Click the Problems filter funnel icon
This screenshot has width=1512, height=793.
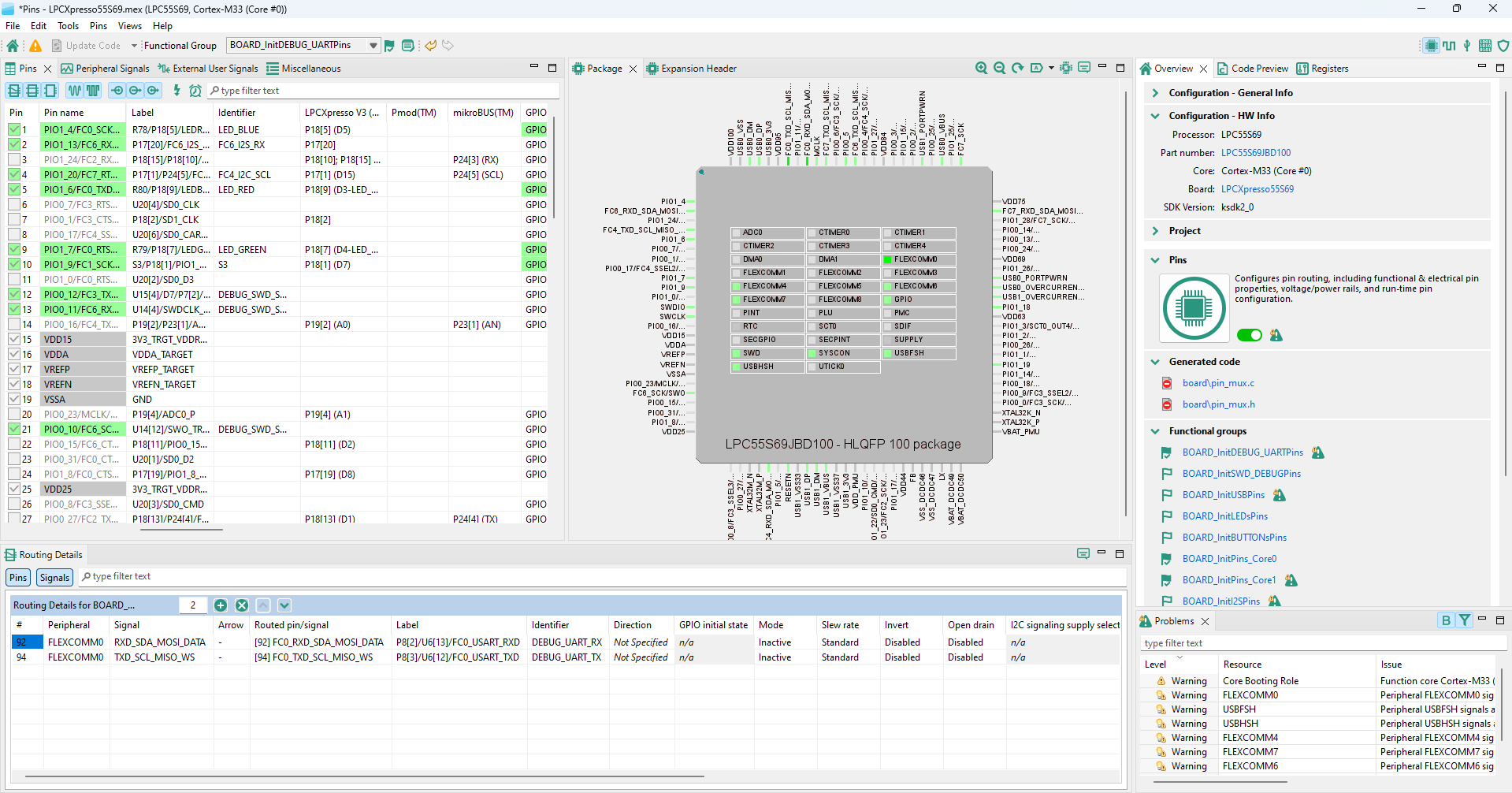(1464, 620)
